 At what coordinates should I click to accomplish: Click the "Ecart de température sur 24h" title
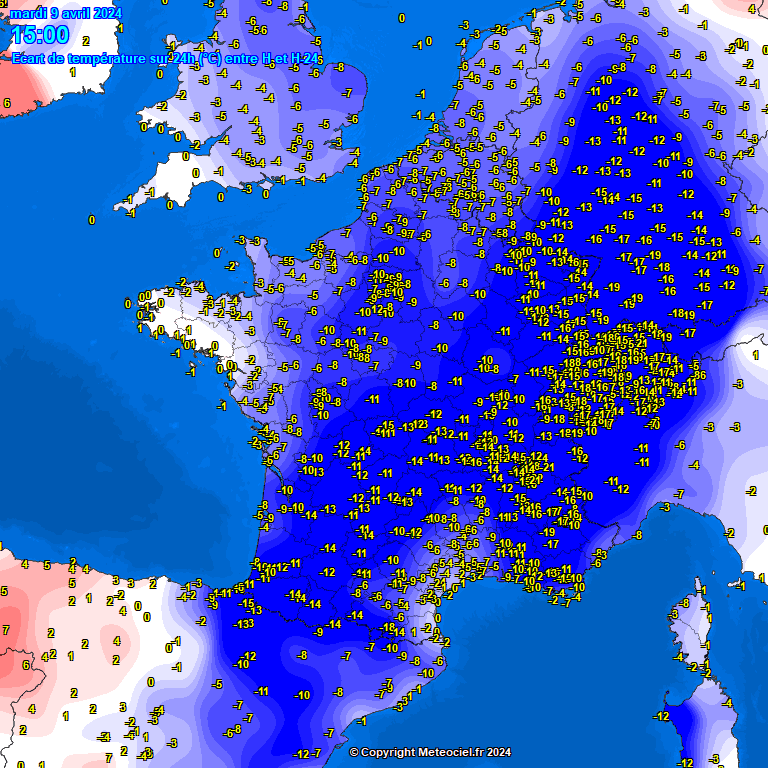(166, 59)
